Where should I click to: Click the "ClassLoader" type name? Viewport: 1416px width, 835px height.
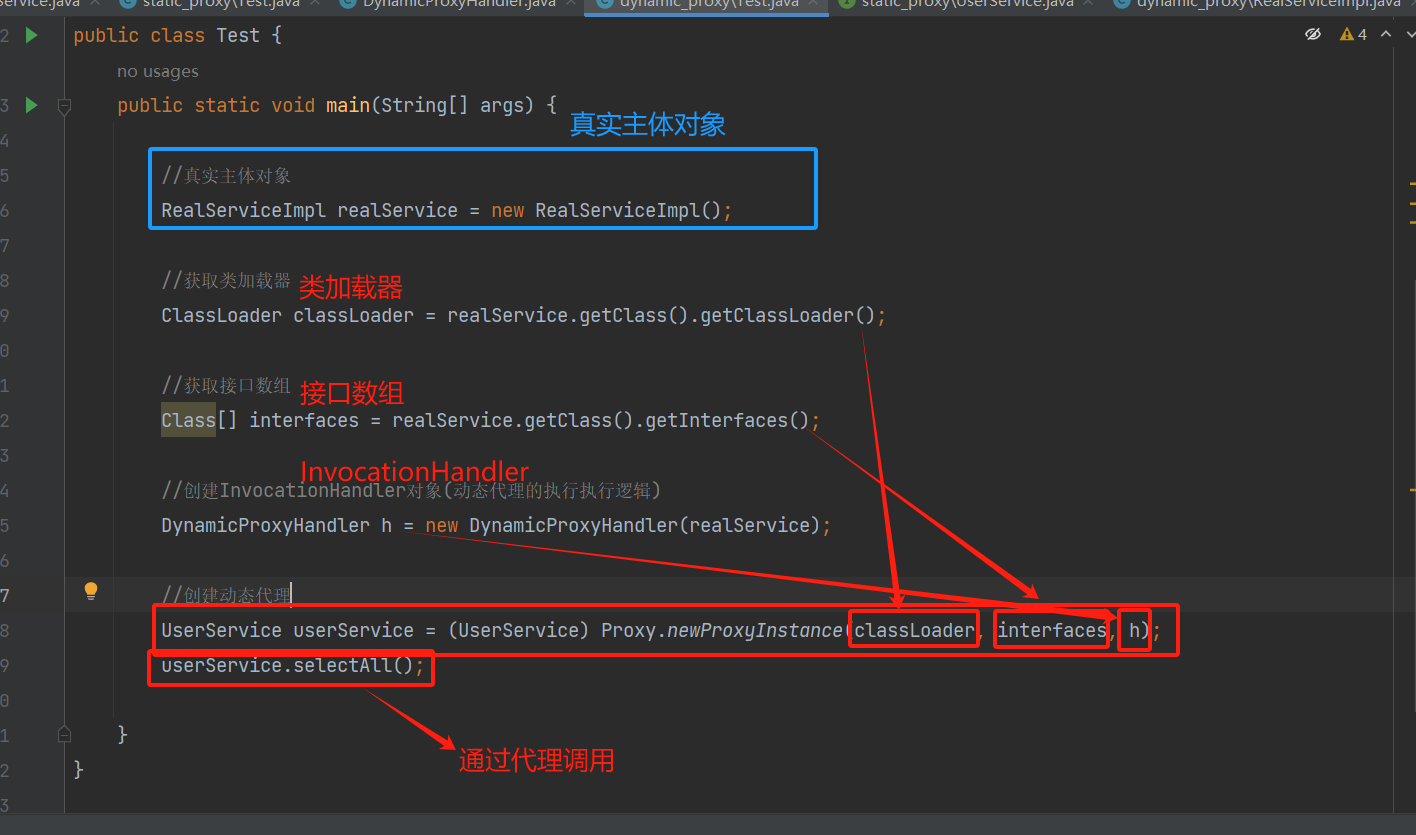coord(222,316)
